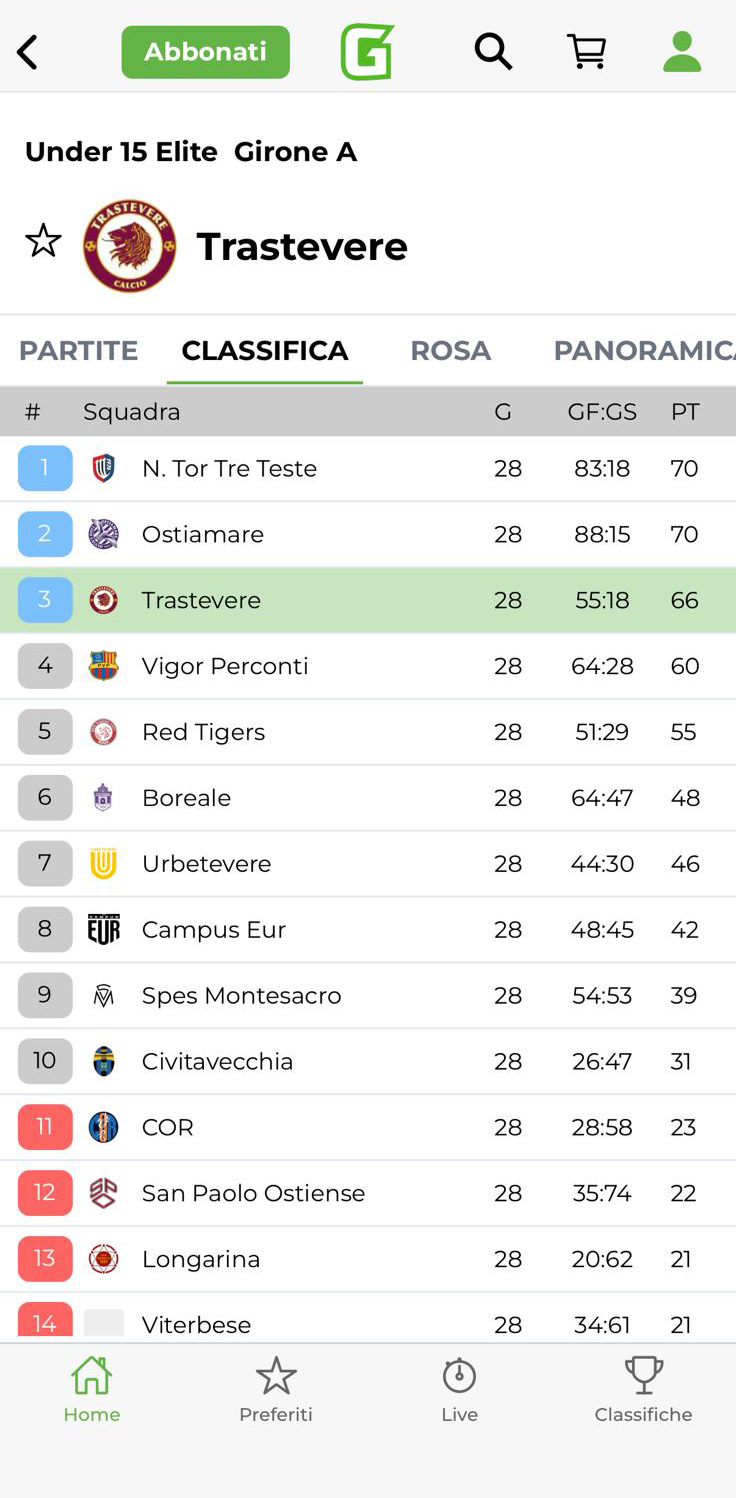Tap the green G app logo
Screen dimensions: 736x1498
click(367, 52)
